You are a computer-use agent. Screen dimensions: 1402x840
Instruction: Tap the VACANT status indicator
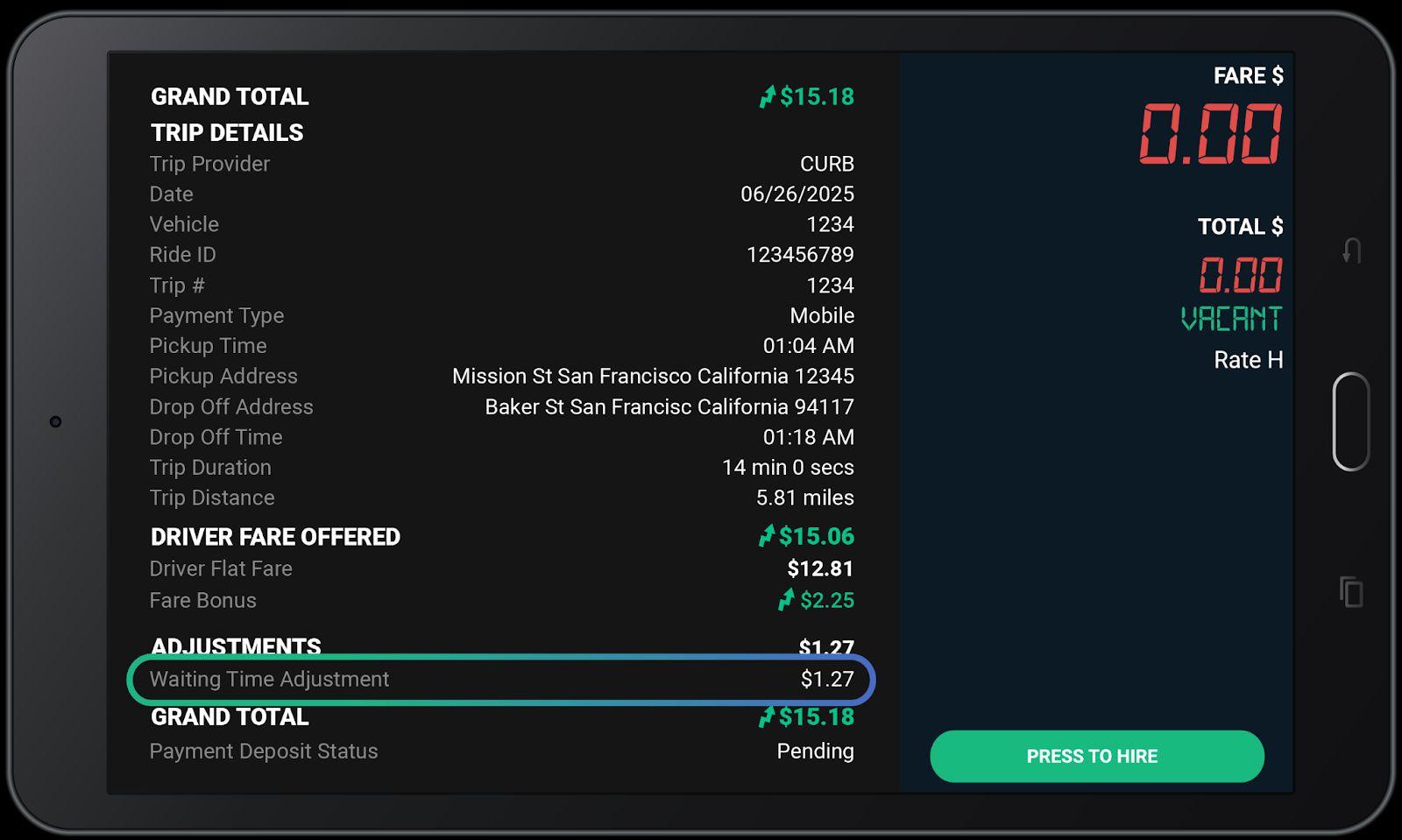tap(1231, 318)
